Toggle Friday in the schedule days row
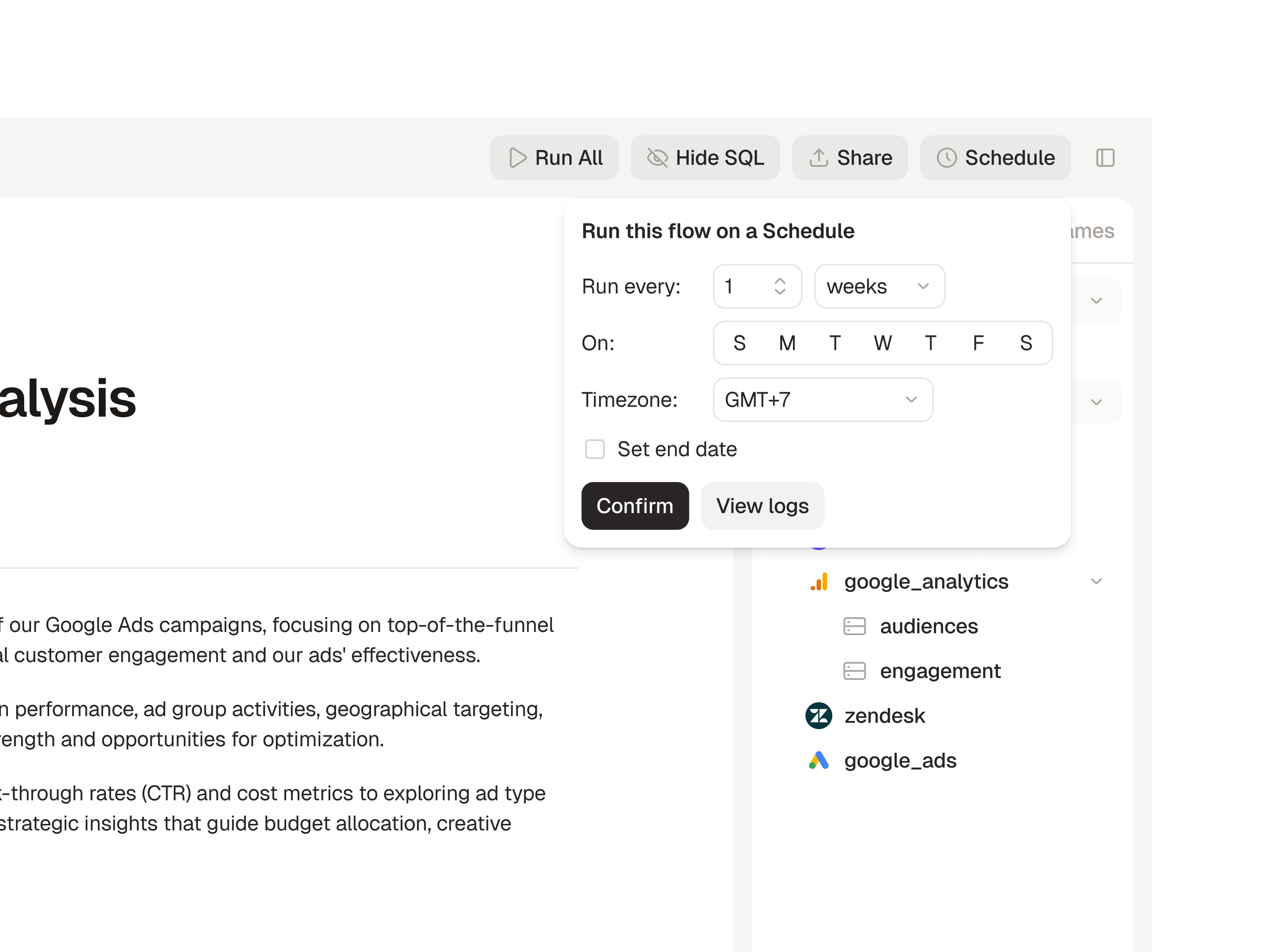The image size is (1270, 952). (x=978, y=343)
